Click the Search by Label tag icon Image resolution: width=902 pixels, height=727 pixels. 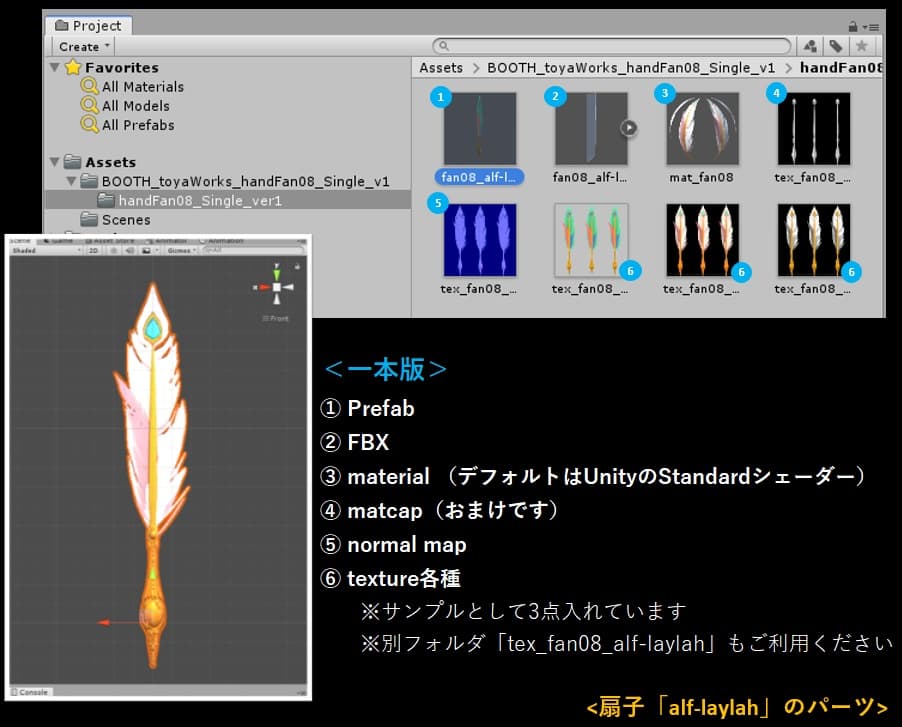click(835, 46)
